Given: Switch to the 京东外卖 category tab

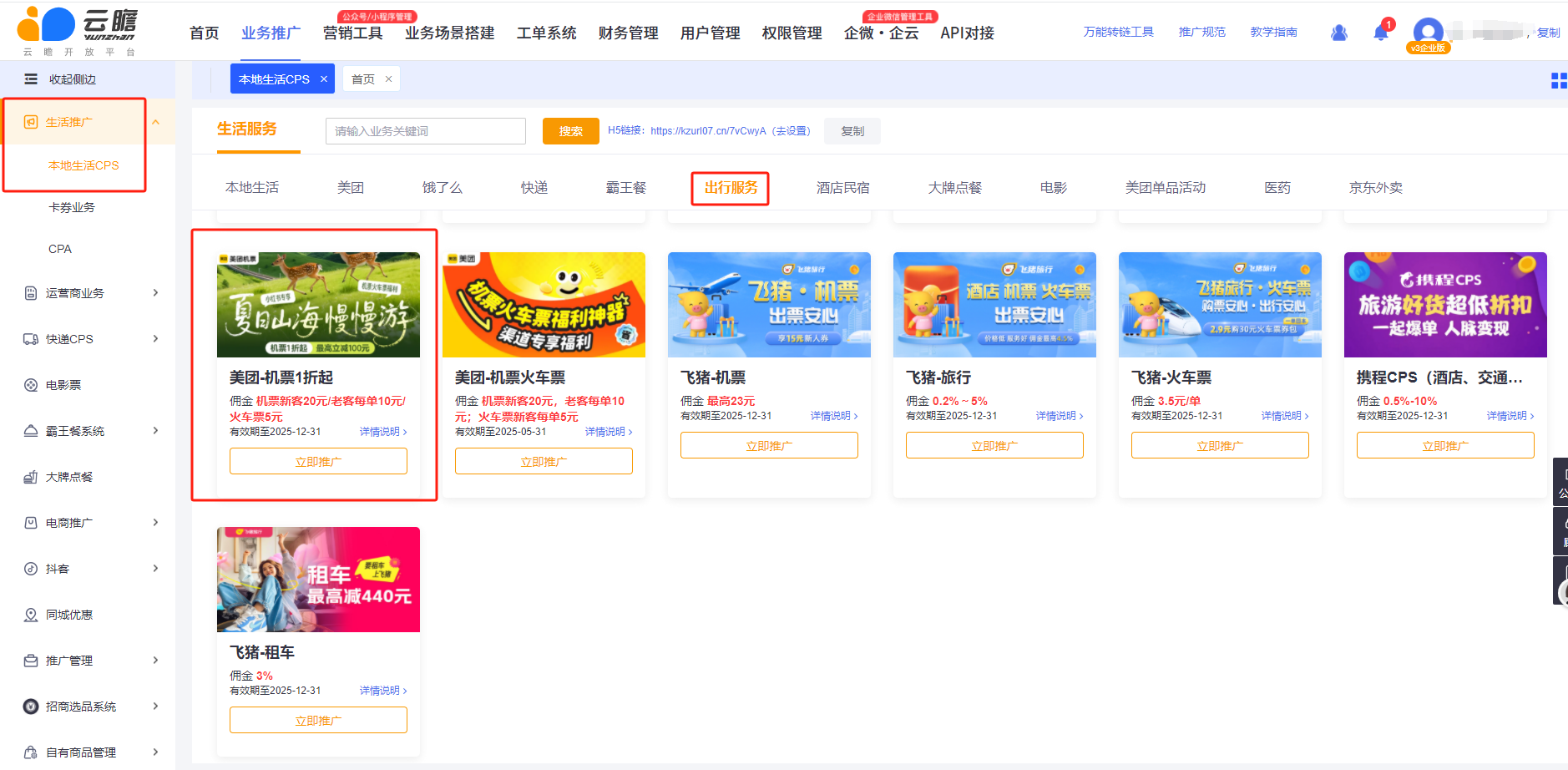Looking at the screenshot, I should pyautogui.click(x=1375, y=188).
